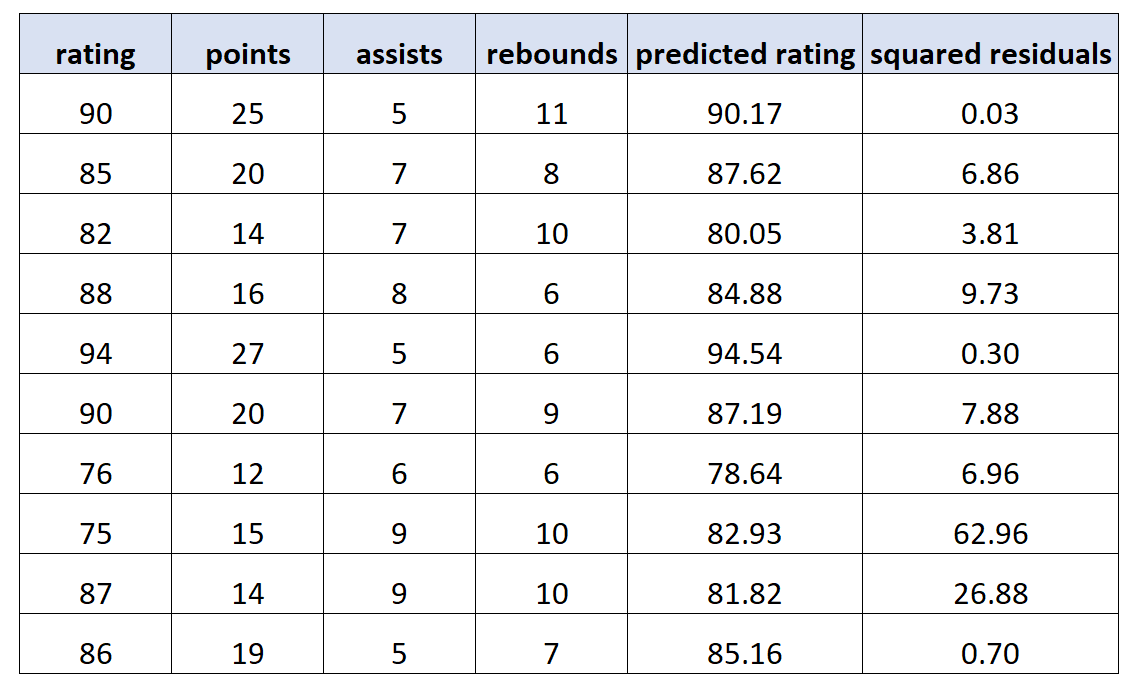
Task: Click the predicted rating cell 90.17
Action: 745,114
